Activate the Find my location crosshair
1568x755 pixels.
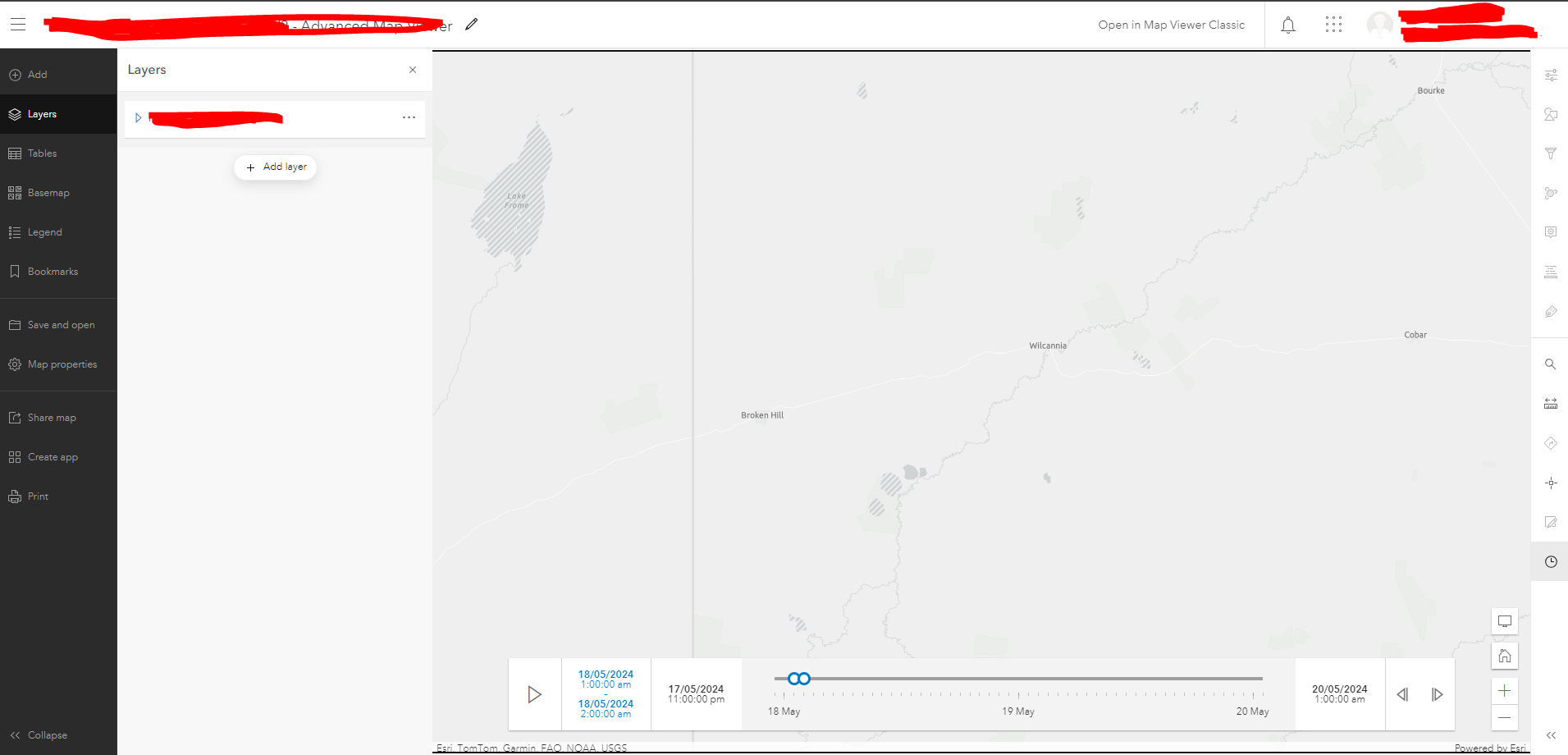1551,483
